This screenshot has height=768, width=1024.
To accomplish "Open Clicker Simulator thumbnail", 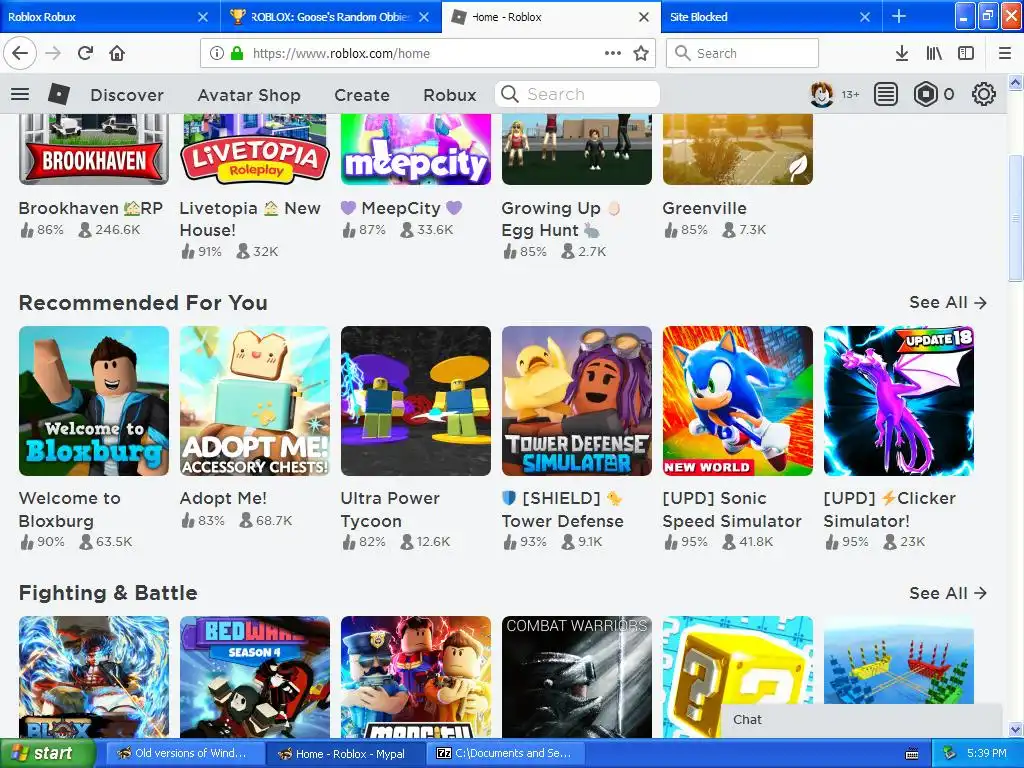I will click(x=899, y=401).
